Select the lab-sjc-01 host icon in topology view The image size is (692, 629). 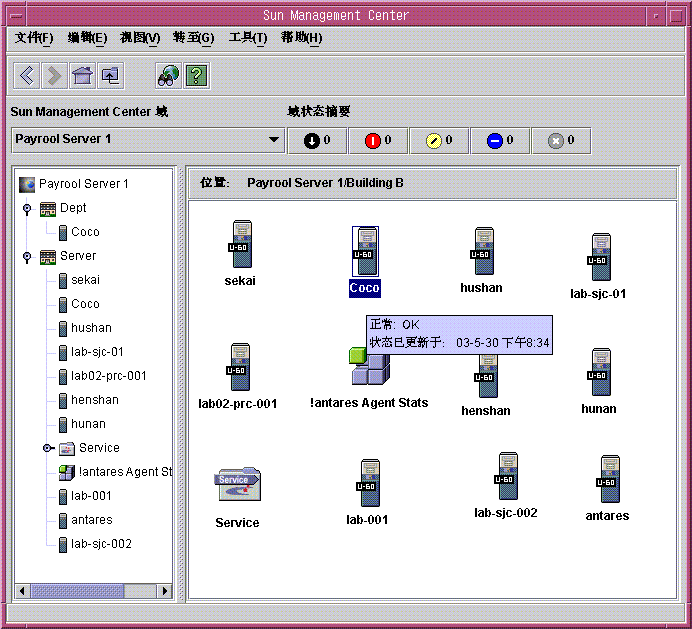coord(599,257)
